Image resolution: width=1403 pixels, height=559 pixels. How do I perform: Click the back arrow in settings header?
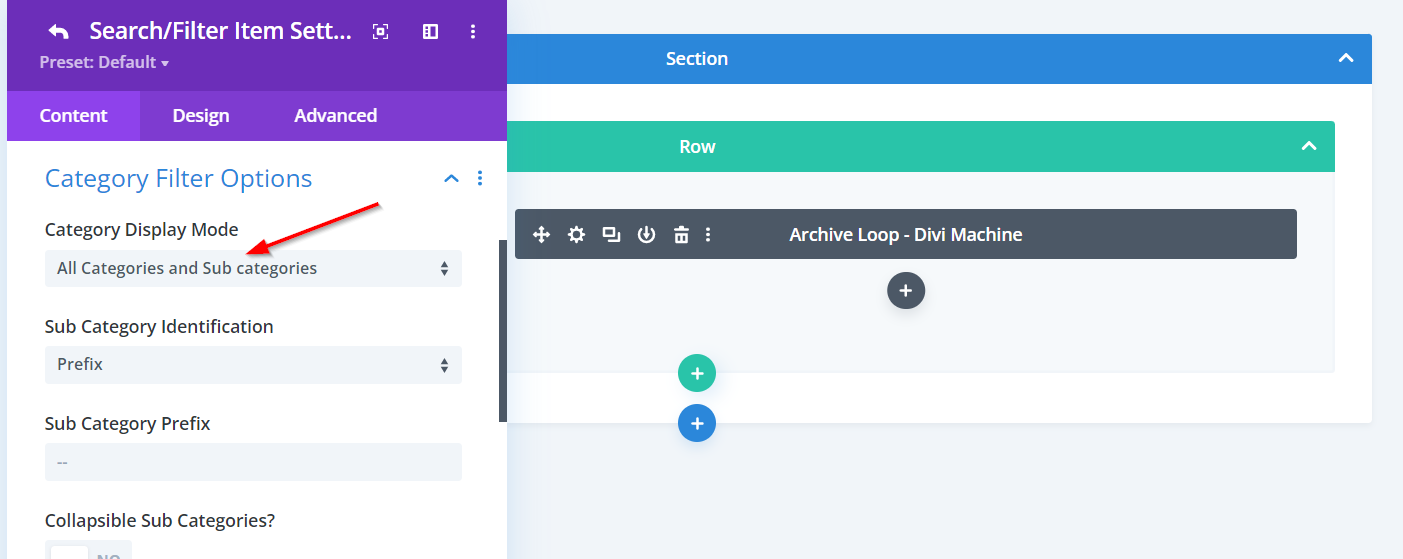58,31
